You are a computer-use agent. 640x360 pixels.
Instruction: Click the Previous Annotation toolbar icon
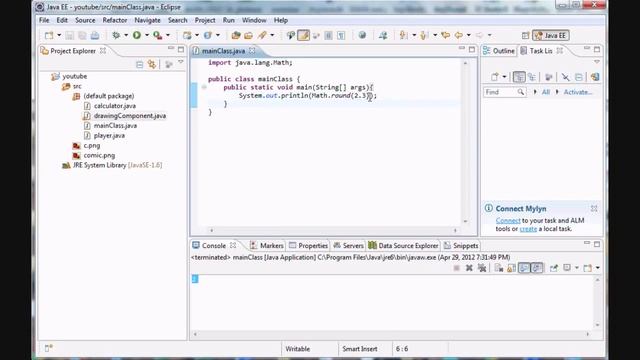[424, 36]
